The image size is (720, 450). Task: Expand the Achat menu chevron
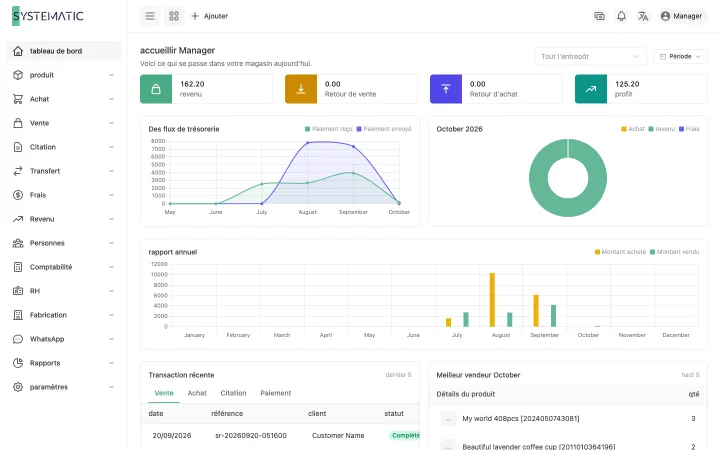(x=111, y=99)
